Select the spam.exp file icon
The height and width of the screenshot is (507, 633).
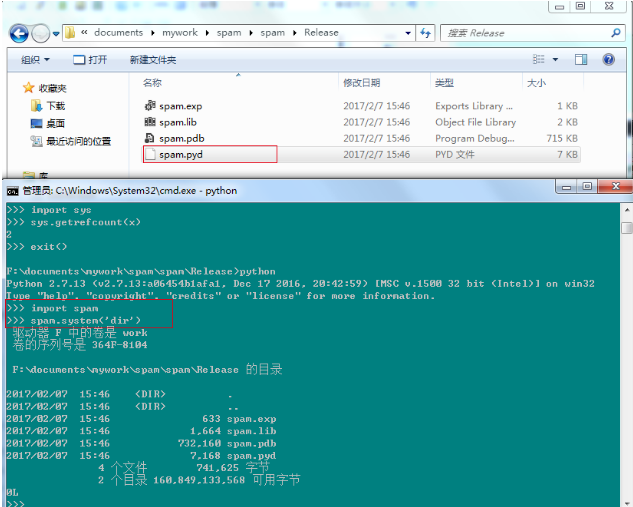[150, 106]
